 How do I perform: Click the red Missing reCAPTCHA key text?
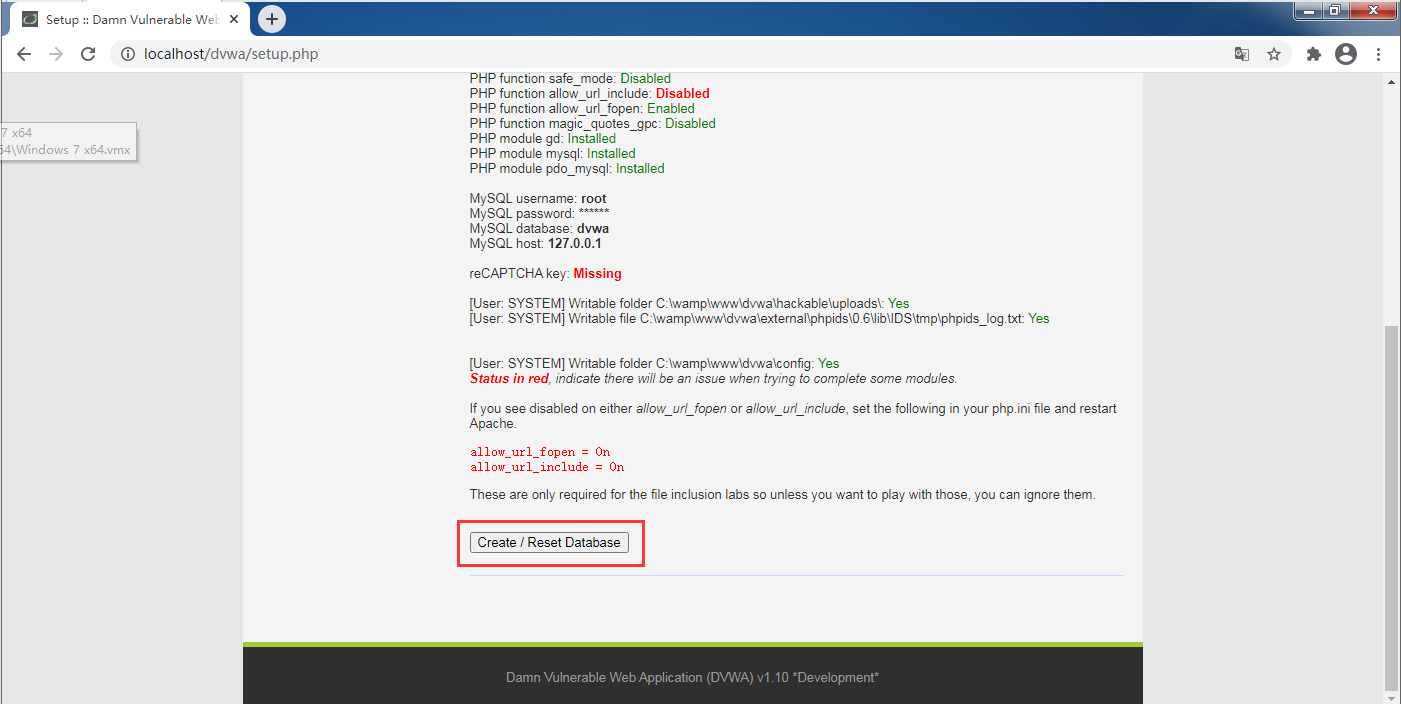[597, 273]
